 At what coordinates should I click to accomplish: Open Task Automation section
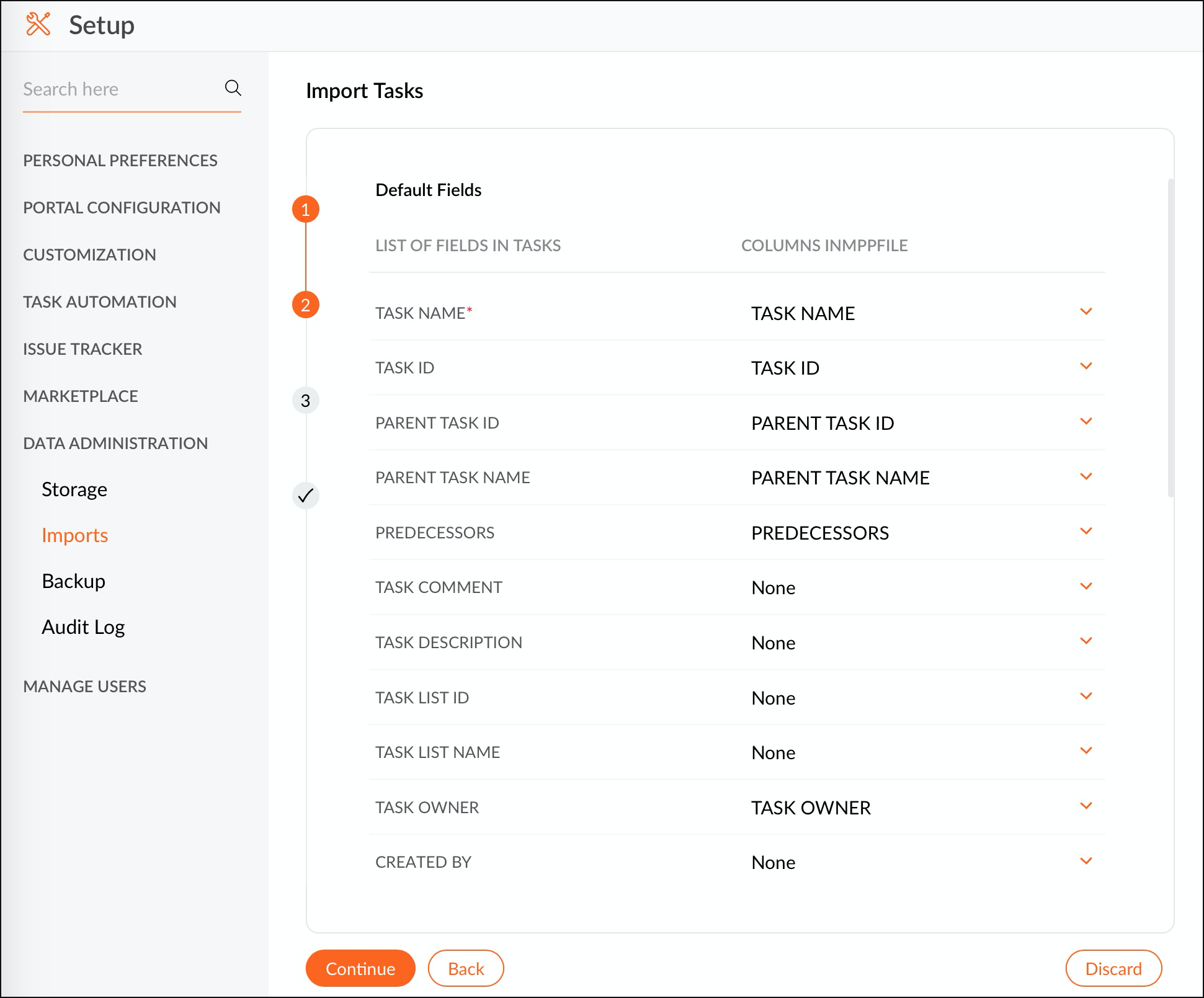tap(99, 302)
